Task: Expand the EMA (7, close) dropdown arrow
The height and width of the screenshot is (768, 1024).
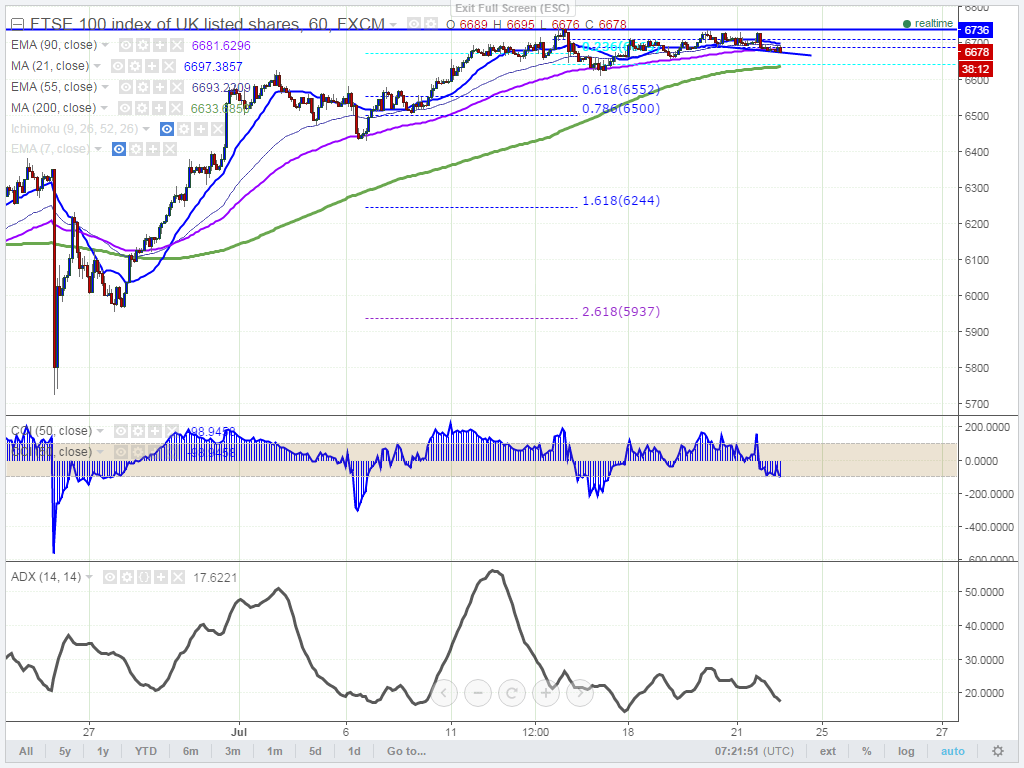Action: [98, 149]
